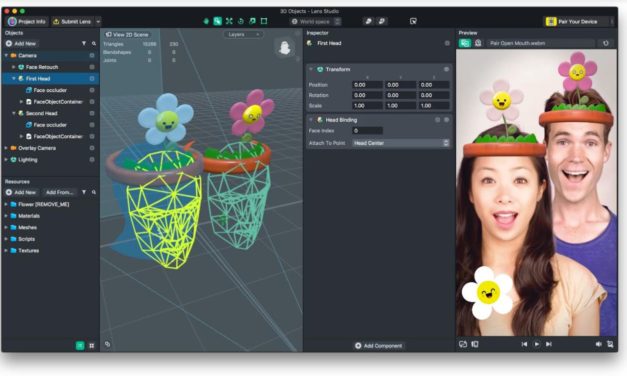
Task: Collapse the Head Binding component section
Action: coord(311,120)
